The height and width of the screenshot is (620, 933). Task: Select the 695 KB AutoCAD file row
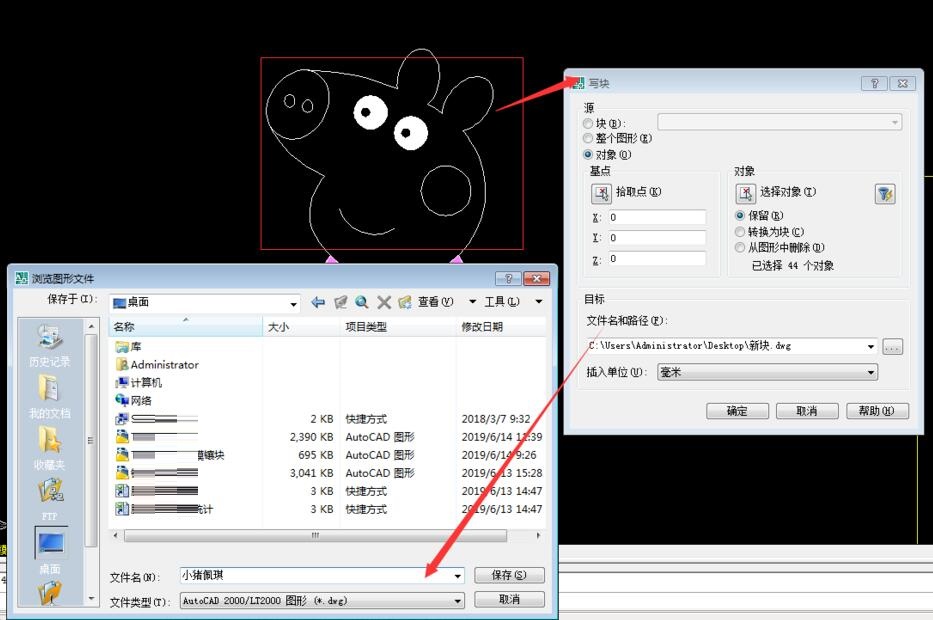pos(327,455)
